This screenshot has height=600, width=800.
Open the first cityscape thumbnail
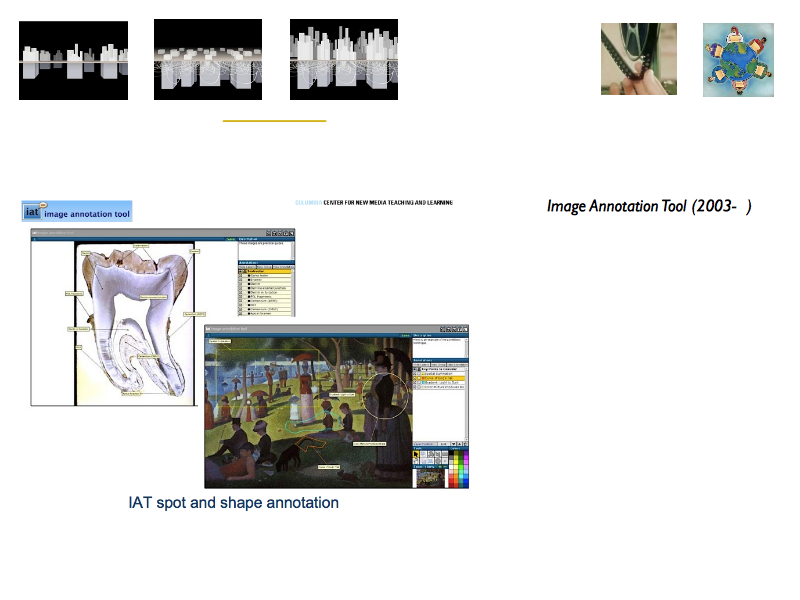[73, 60]
